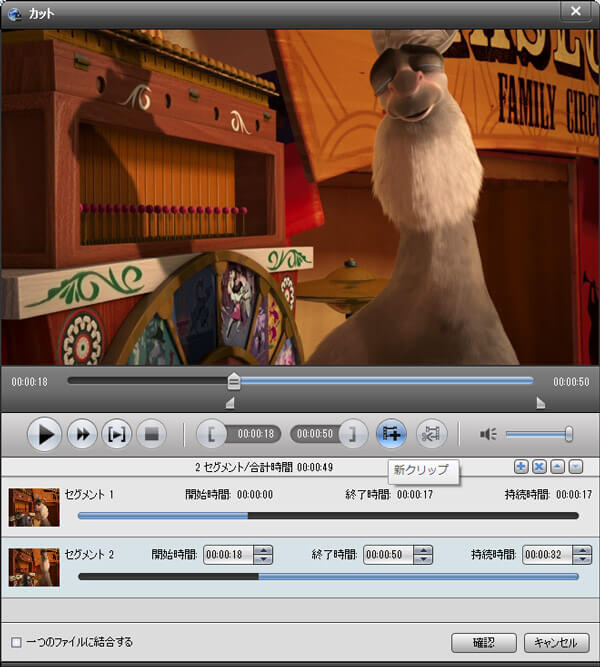Click the Play button

(45, 434)
